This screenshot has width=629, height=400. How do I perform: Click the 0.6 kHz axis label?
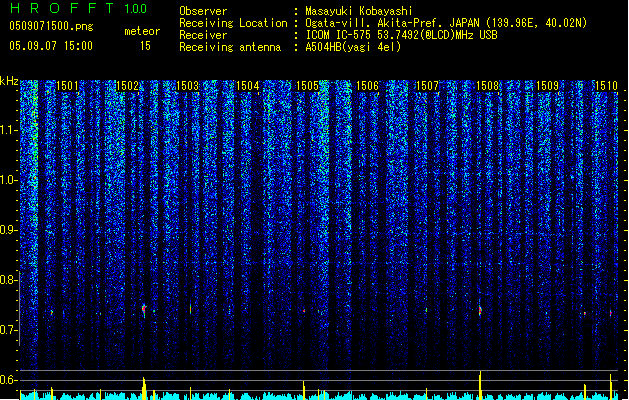click(8, 380)
